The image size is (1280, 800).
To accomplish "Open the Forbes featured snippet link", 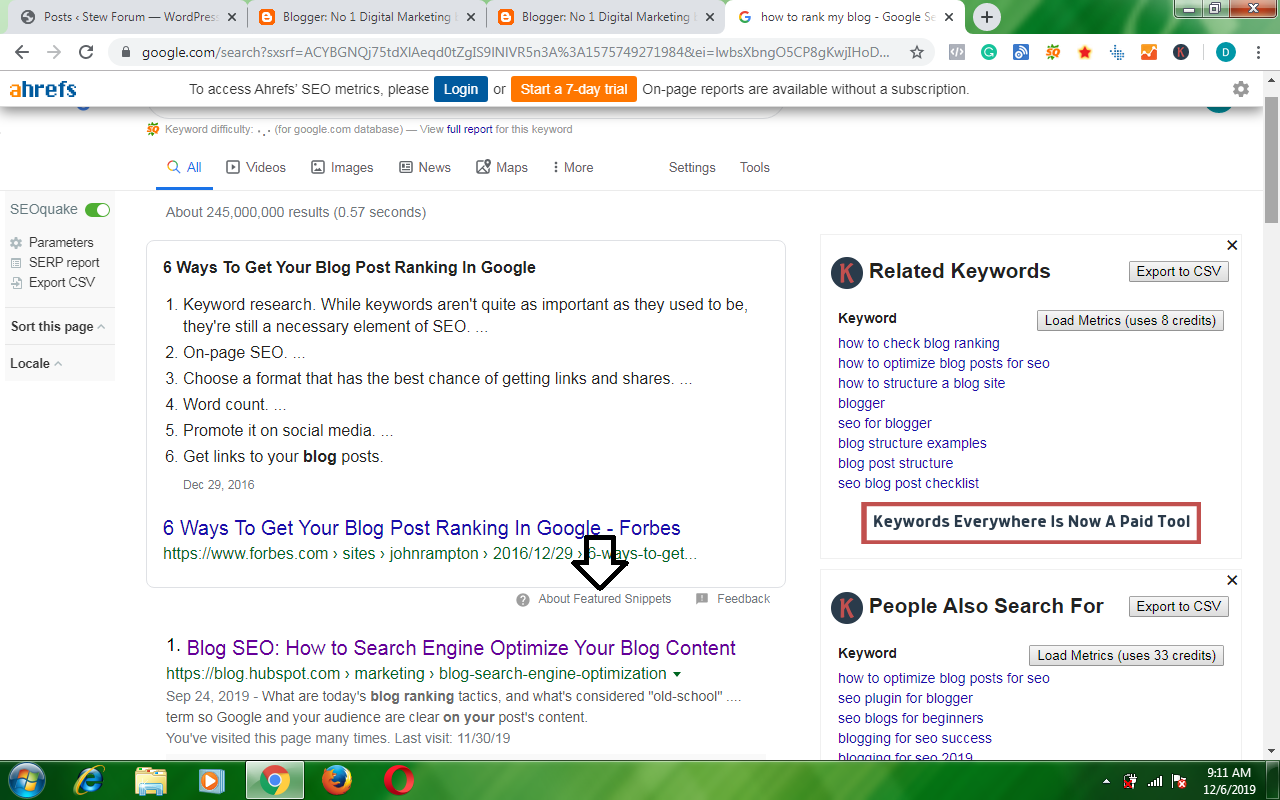I will (421, 528).
